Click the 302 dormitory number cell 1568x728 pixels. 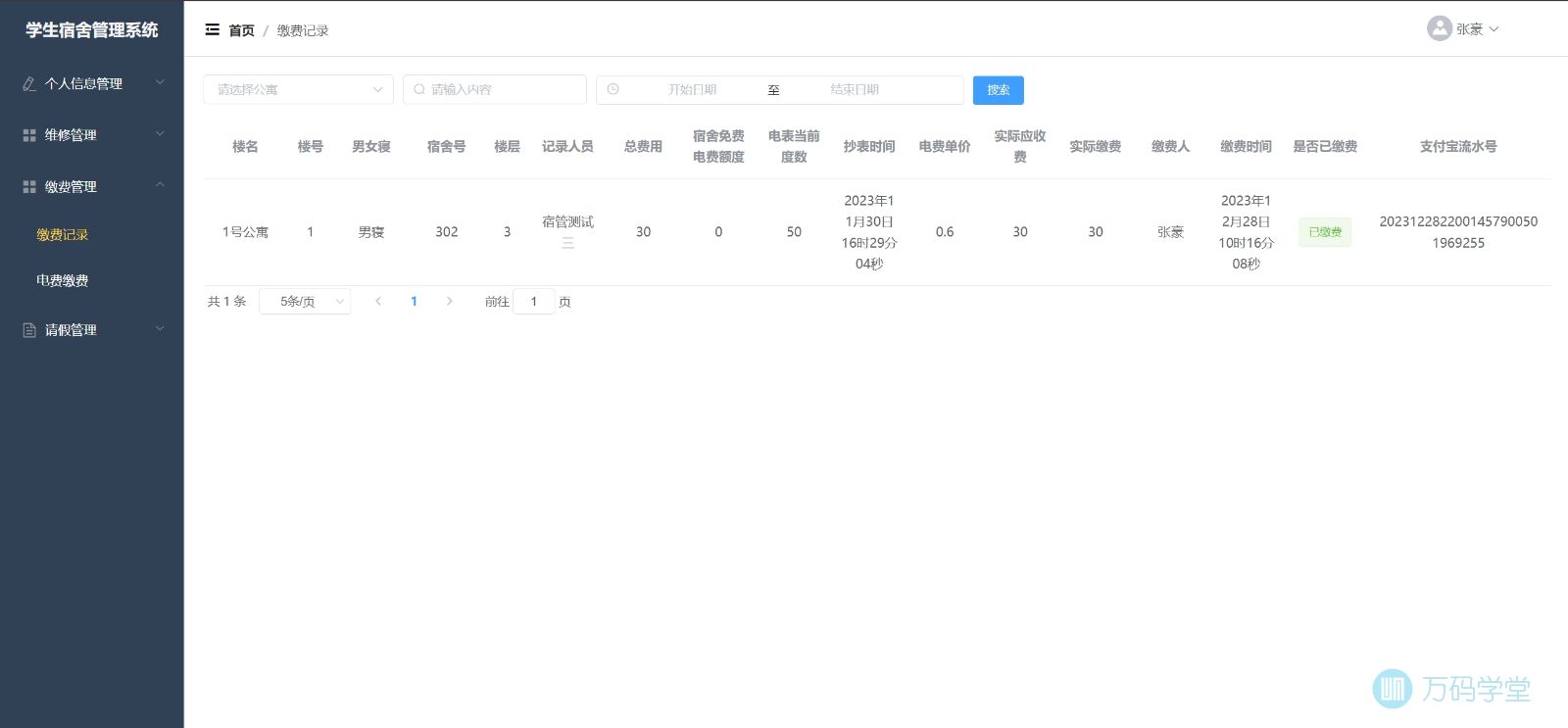click(x=447, y=232)
